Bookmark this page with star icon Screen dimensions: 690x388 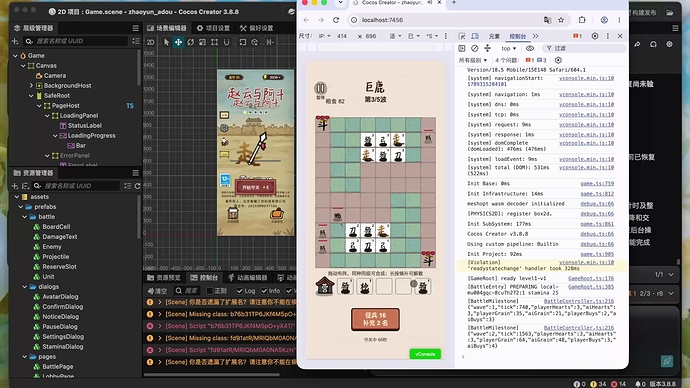click(561, 20)
